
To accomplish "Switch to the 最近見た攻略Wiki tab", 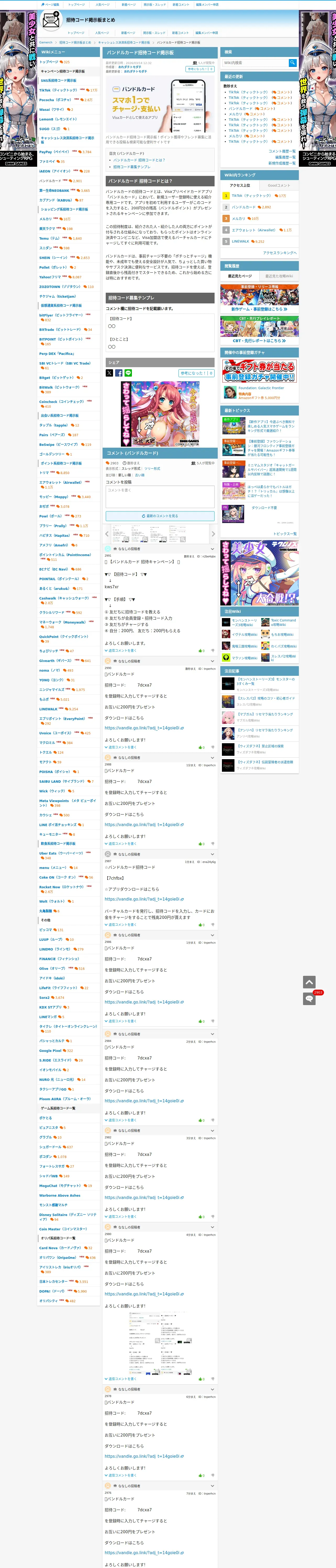I will [x=279, y=276].
